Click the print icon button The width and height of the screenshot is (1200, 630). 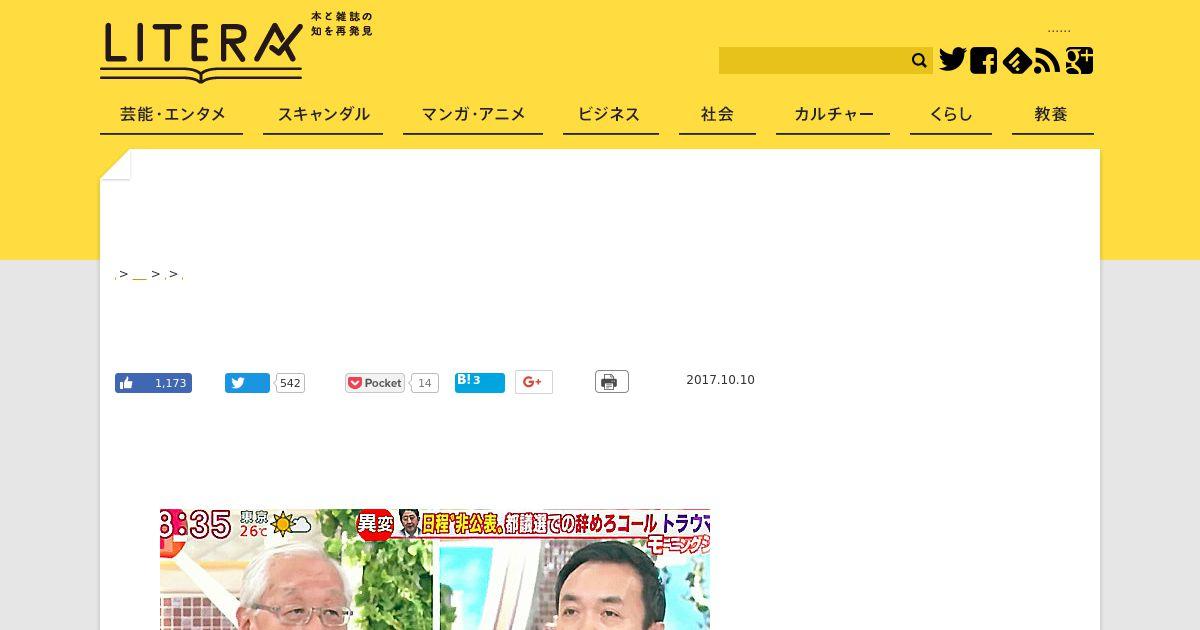tap(612, 382)
